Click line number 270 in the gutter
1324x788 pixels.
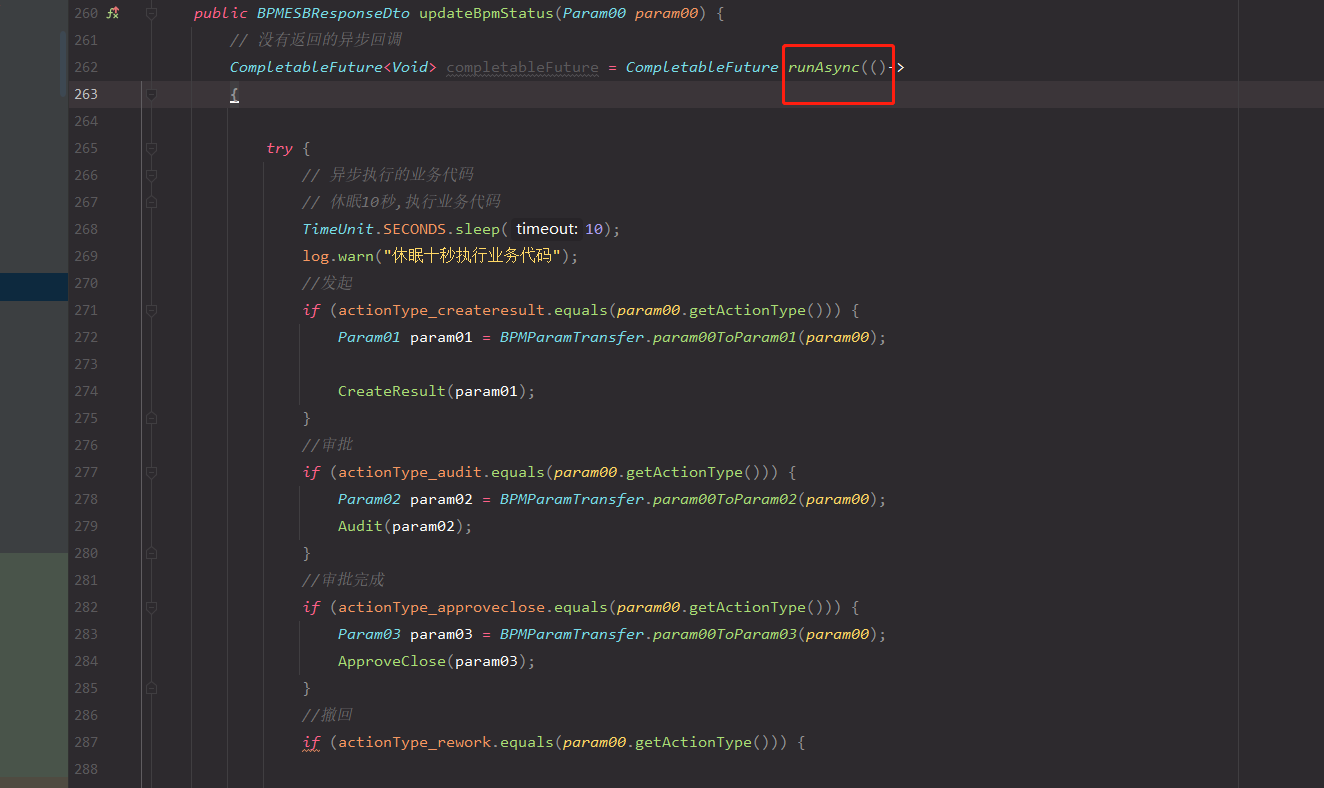(x=86, y=283)
